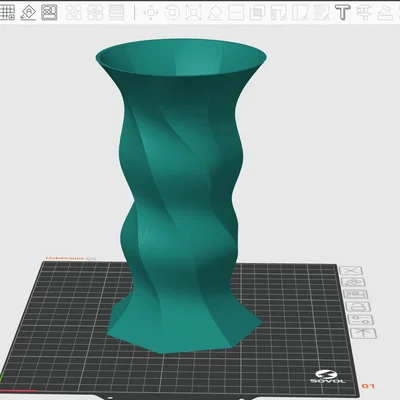Image resolution: width=400 pixels, height=400 pixels.
Task: Select the Move tool
Action: click(x=151, y=12)
